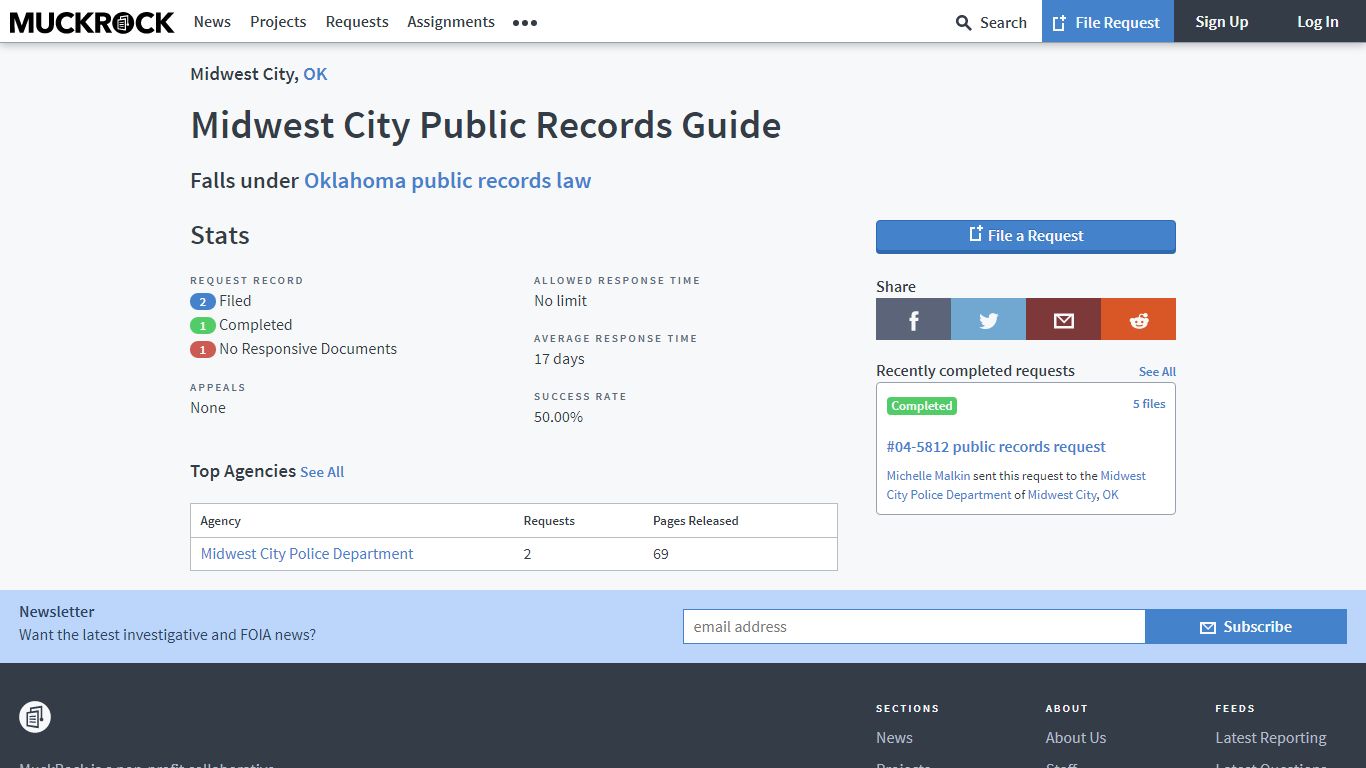
Task: Open Michelle Malkin user profile link
Action: pyautogui.click(x=928, y=476)
